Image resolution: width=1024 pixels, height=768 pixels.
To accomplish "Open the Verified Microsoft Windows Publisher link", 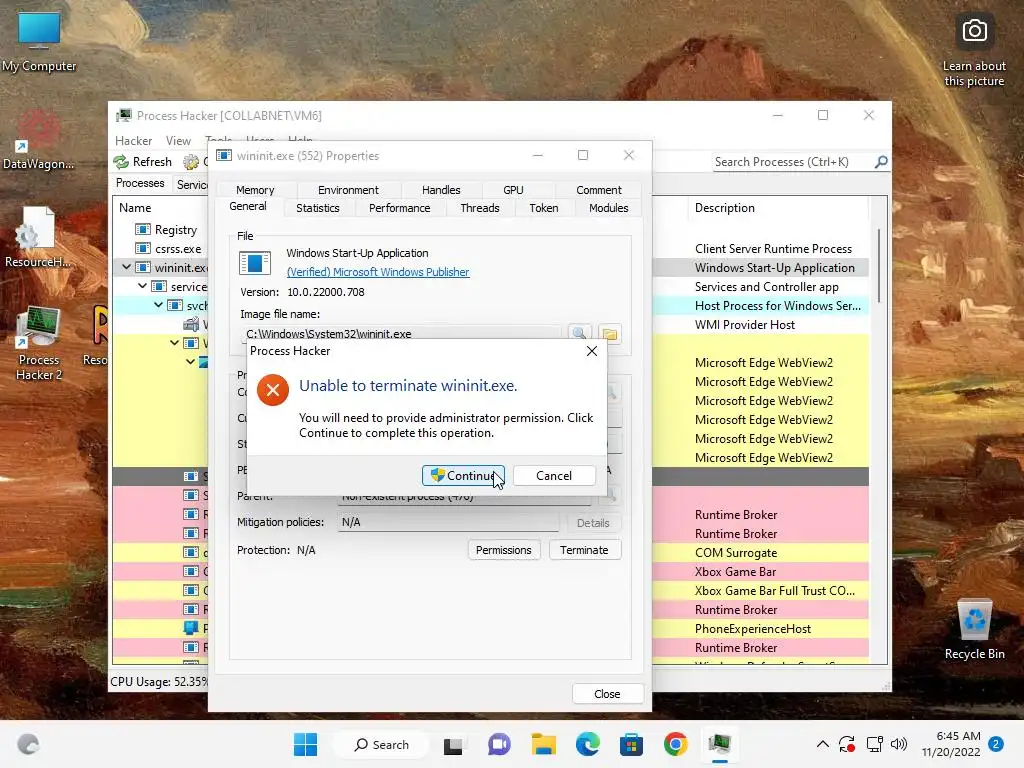I will (x=377, y=272).
